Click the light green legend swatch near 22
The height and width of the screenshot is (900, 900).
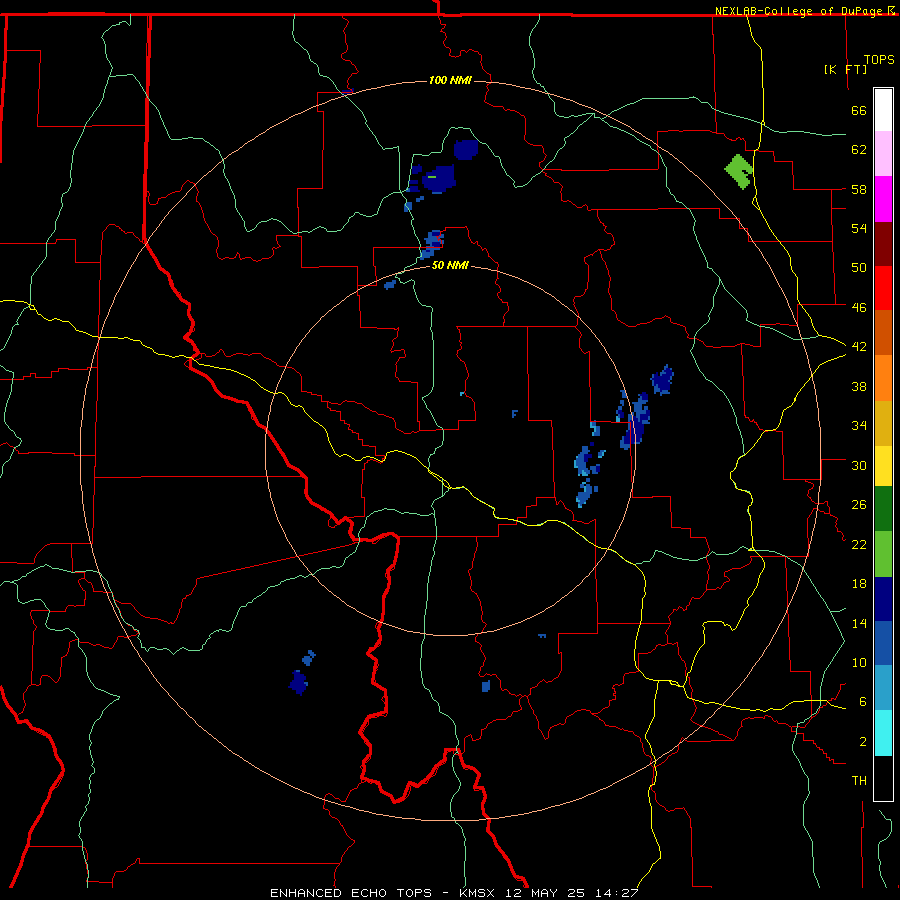click(883, 554)
